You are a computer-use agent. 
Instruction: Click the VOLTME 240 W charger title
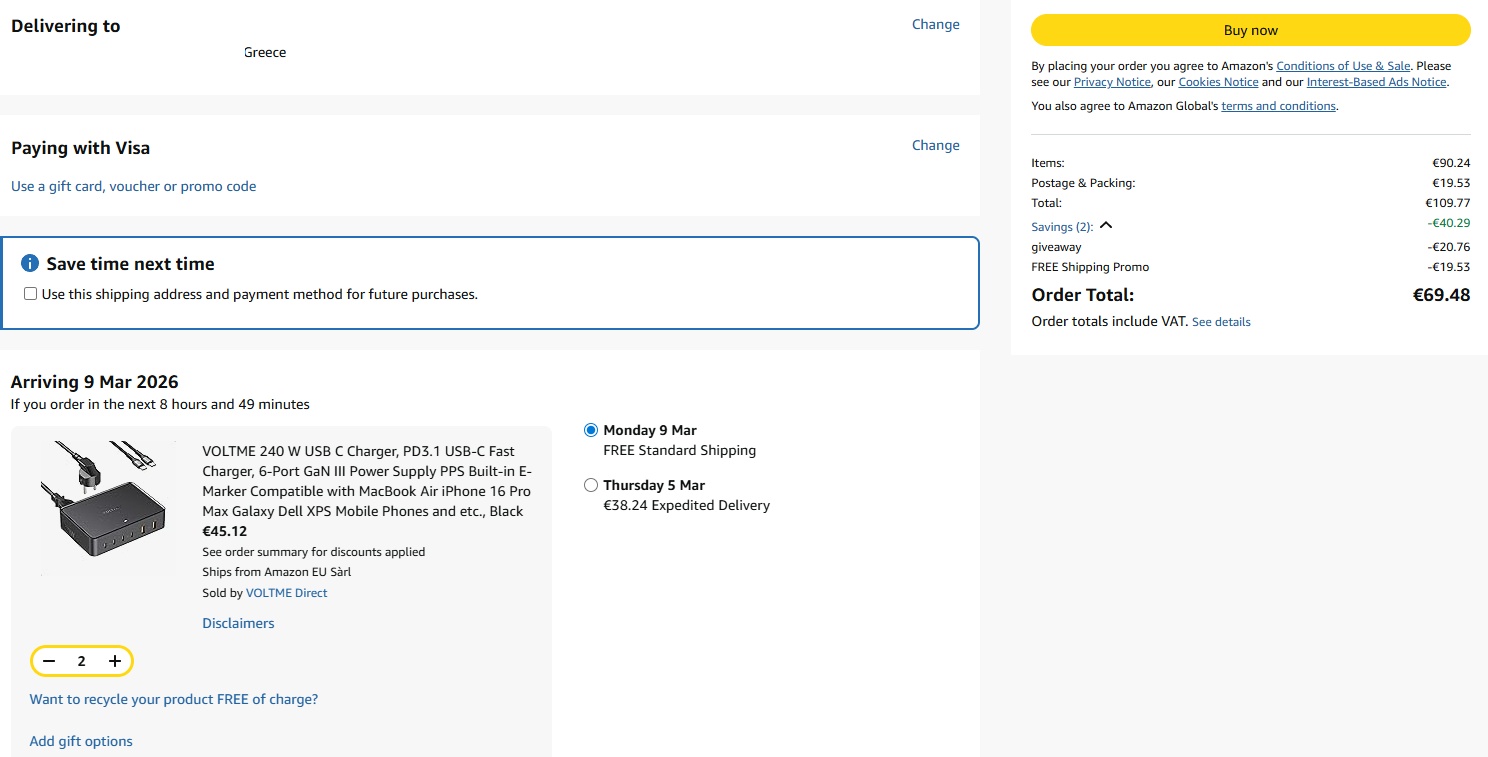point(367,481)
